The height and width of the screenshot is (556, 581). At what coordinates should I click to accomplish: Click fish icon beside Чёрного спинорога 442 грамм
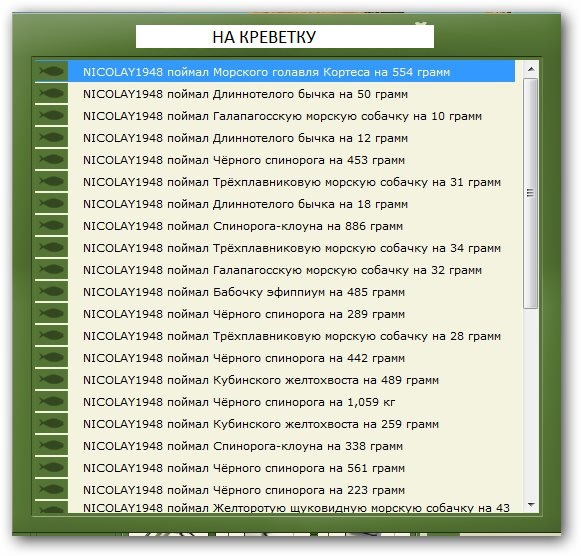[52, 357]
